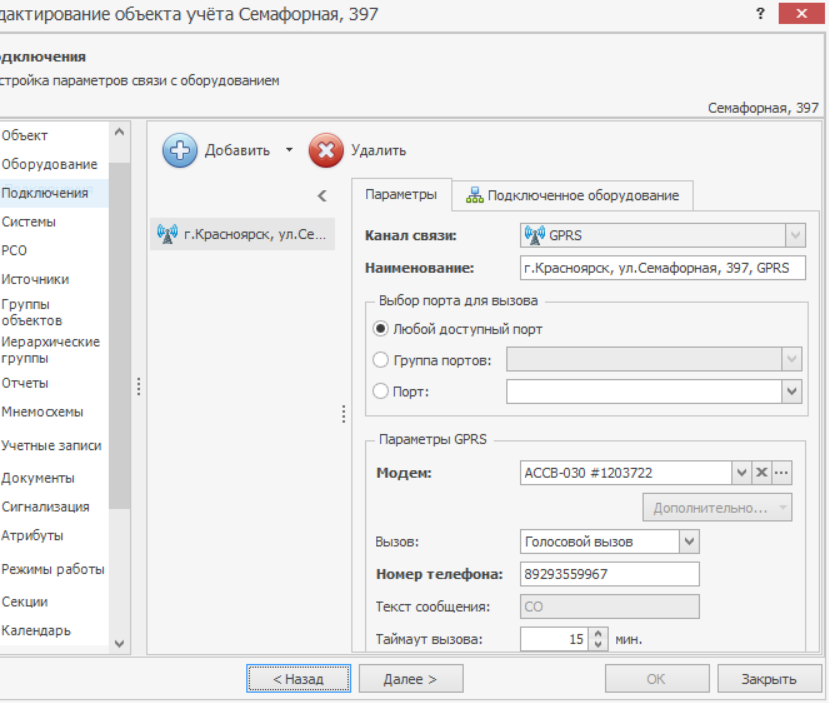Click the Назад button
This screenshot has height=703, width=829.
coord(298,679)
